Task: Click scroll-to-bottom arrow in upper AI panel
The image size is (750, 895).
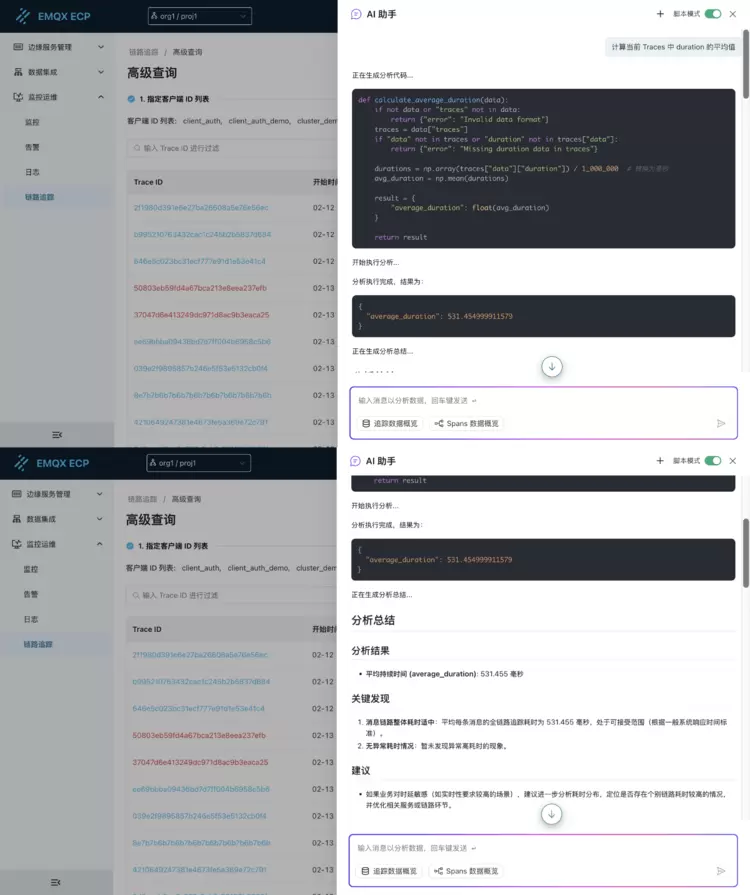Action: pos(551,367)
